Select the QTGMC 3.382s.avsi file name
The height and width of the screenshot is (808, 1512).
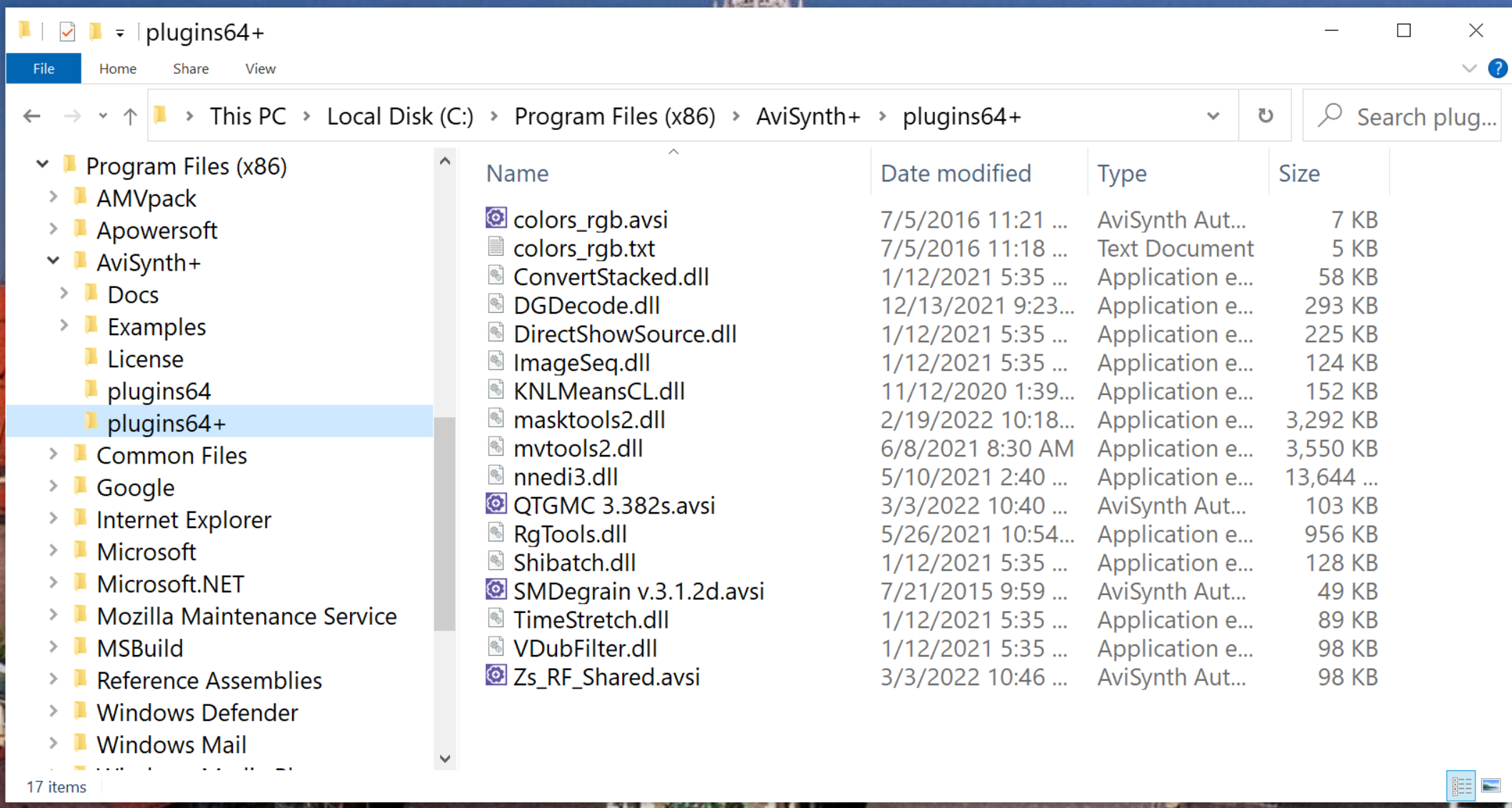[614, 505]
